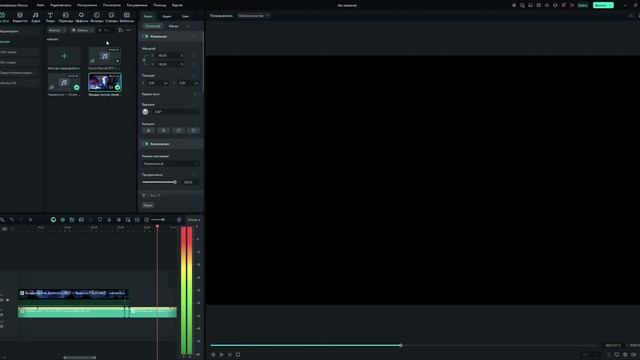Toggle the keyframe diamond for the opacity row

[194, 175]
